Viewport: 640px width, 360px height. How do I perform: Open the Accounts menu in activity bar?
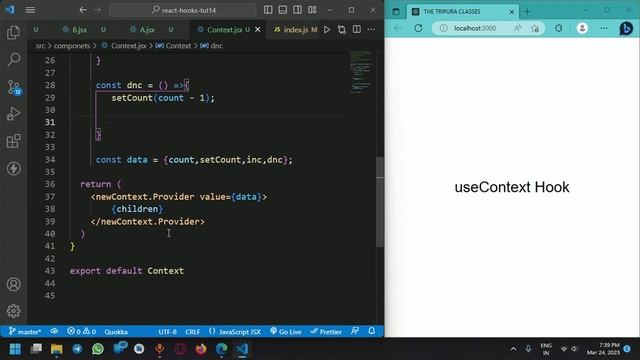pyautogui.click(x=13, y=284)
